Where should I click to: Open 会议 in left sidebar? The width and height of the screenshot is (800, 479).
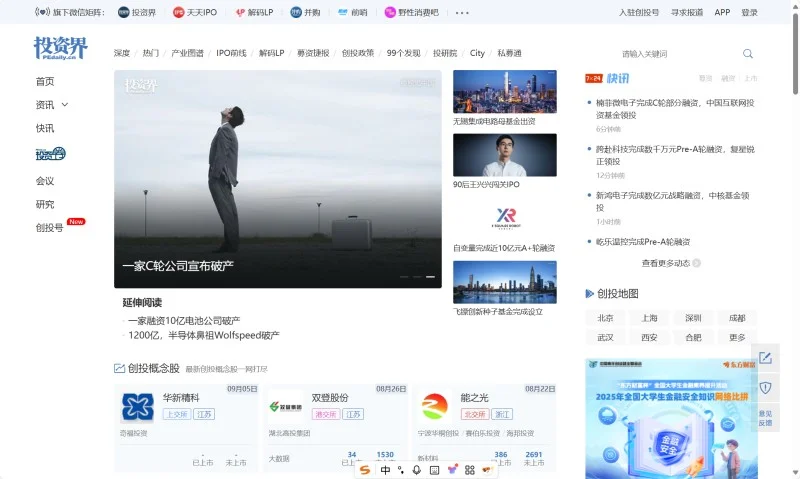click(45, 181)
